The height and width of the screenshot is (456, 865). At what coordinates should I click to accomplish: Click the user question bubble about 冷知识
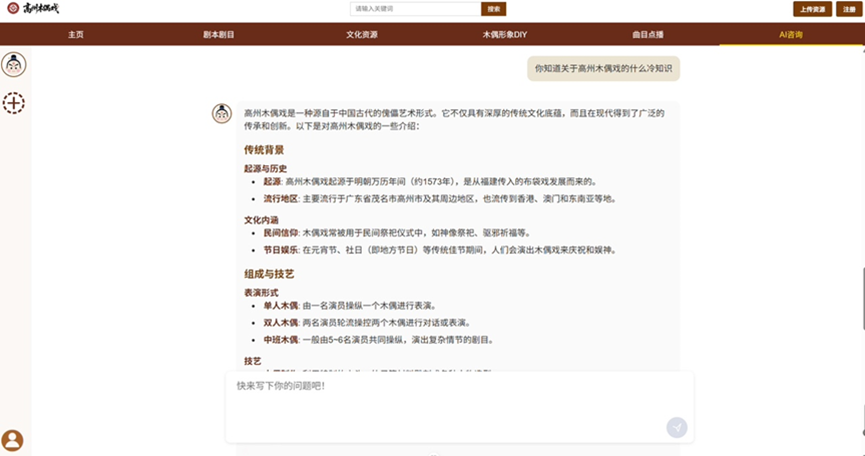[603, 69]
